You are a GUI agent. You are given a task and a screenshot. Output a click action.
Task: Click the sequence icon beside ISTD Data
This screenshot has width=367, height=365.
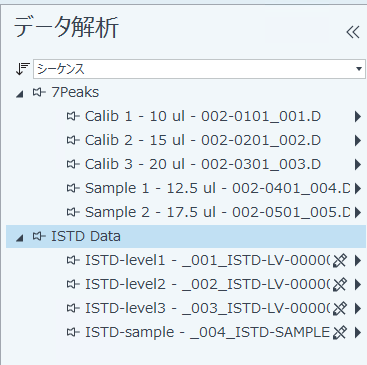[x=39, y=236]
